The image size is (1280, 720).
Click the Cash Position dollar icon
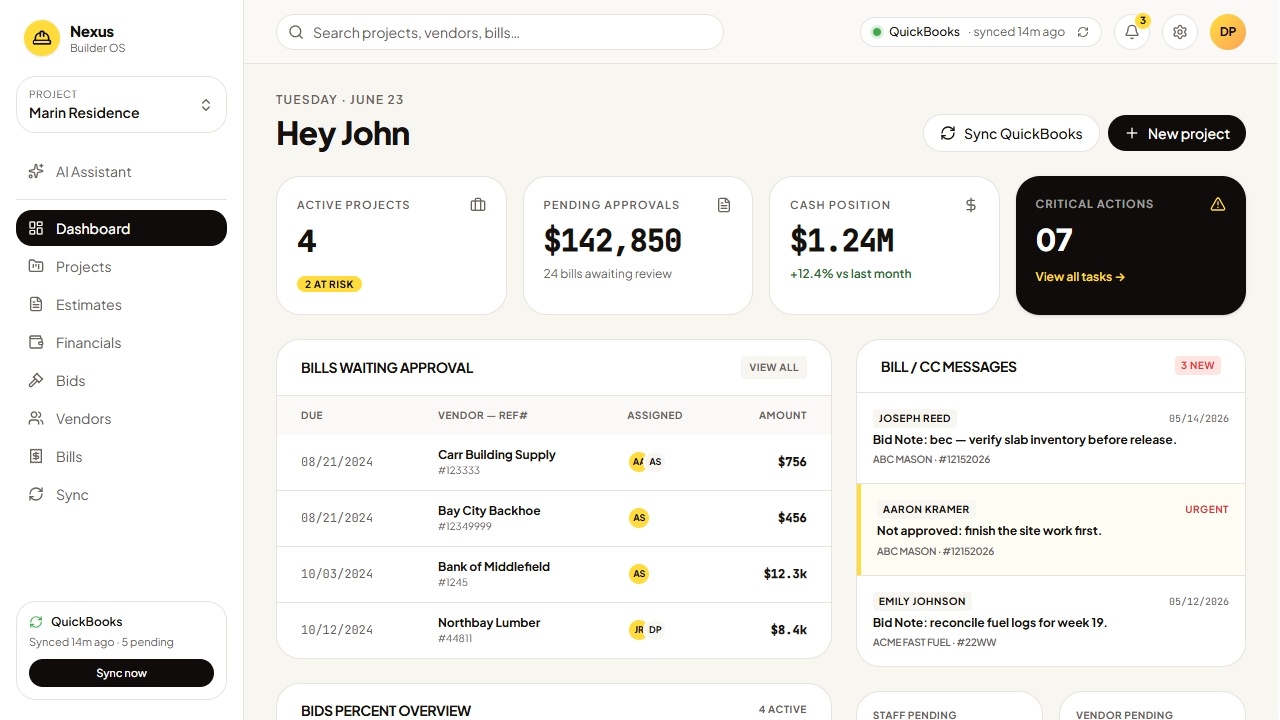pyautogui.click(x=970, y=205)
